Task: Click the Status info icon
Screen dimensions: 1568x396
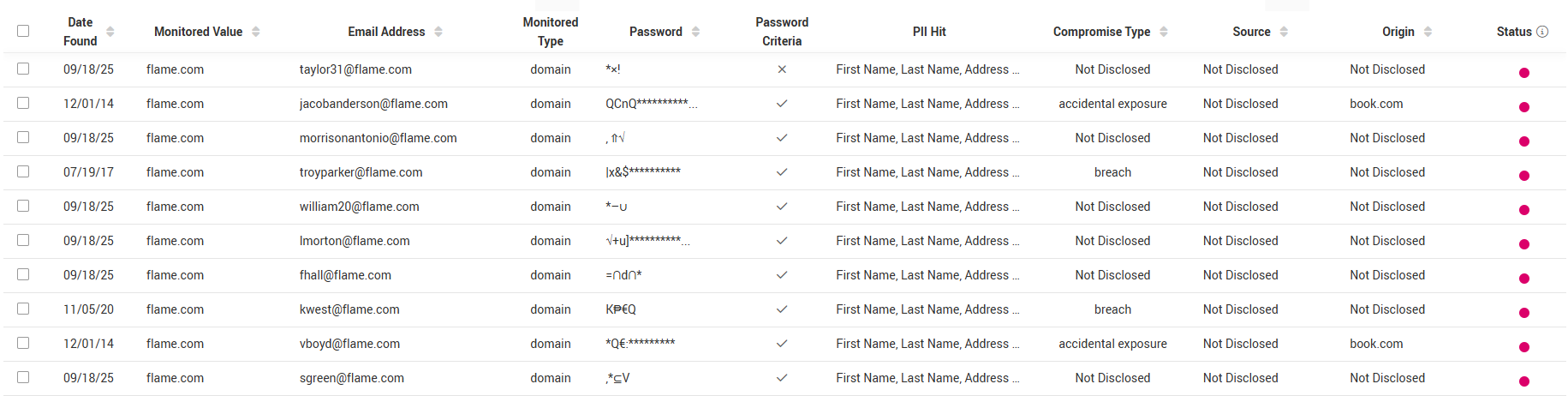Action: 1542,32
